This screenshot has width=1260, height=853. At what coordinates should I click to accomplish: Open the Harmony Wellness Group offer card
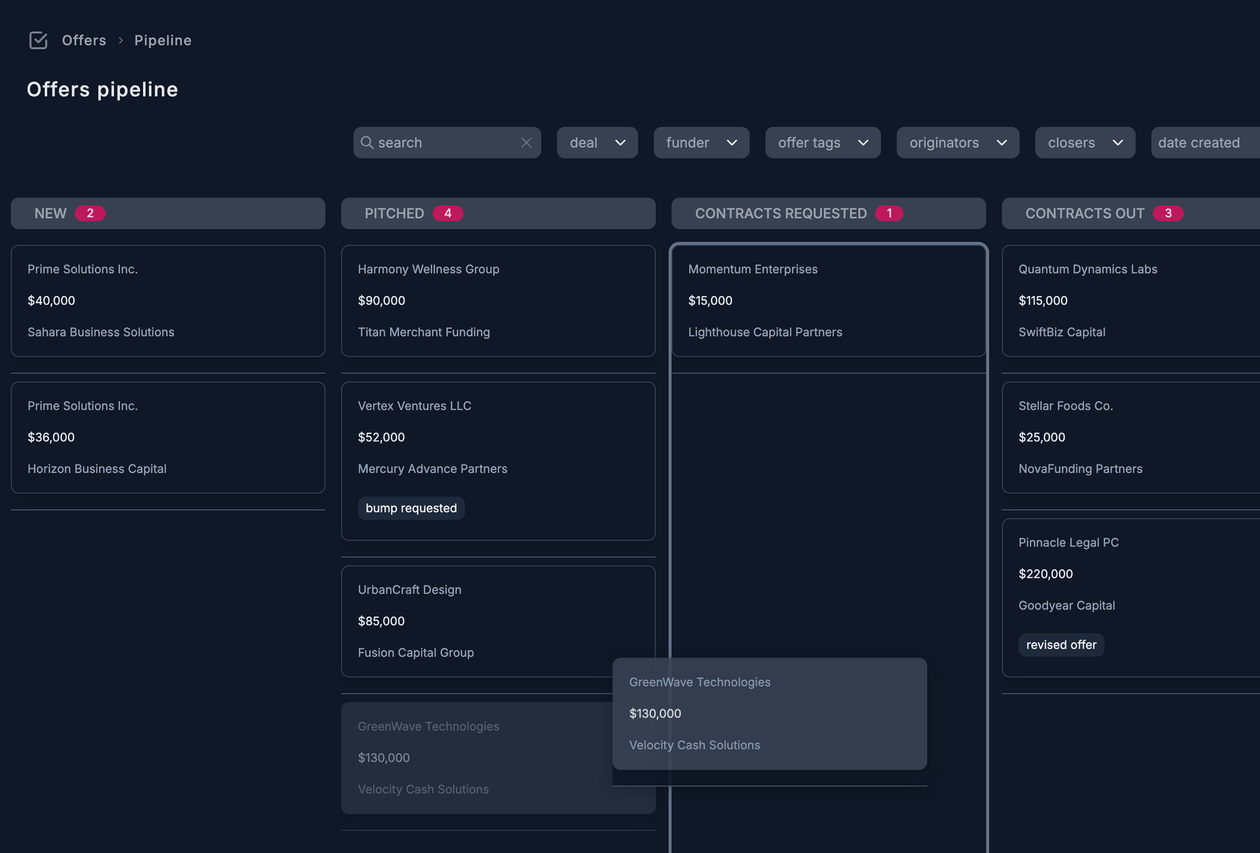click(x=498, y=300)
